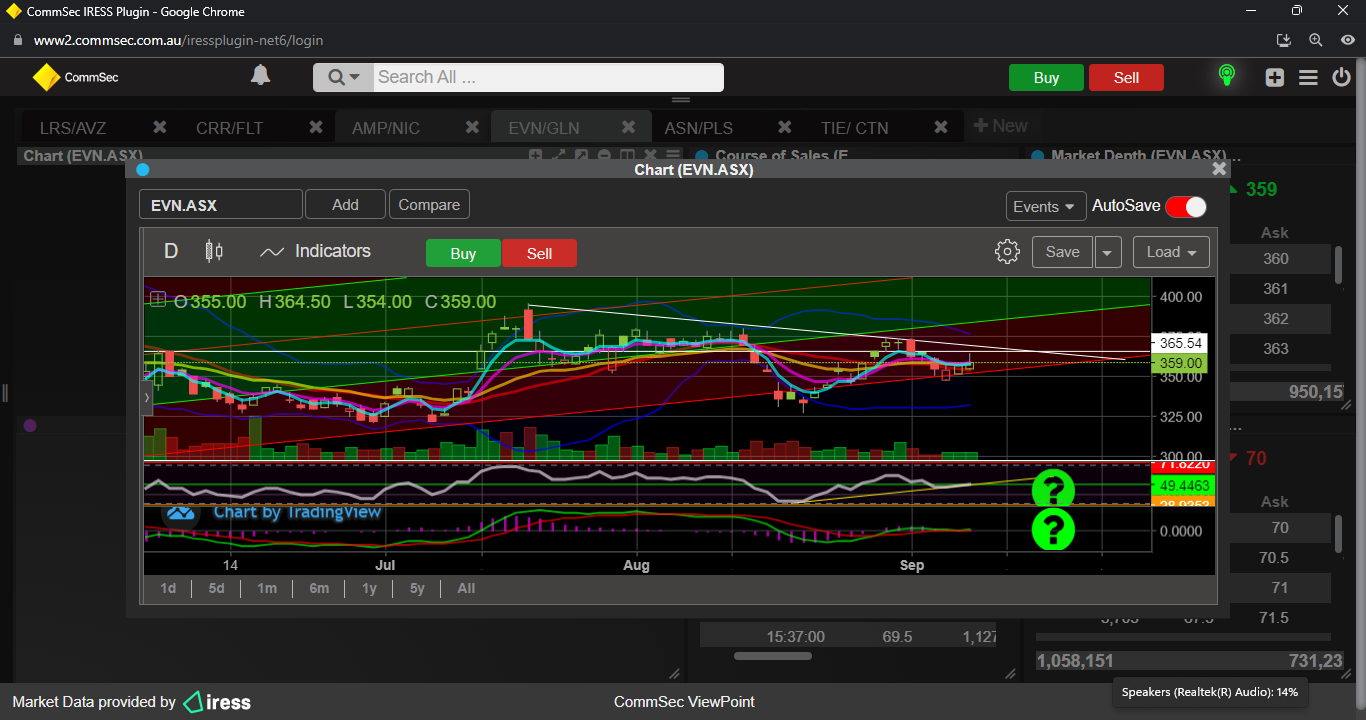The height and width of the screenshot is (720, 1366).
Task: Expand the arrow beside Save button
Action: (1107, 252)
